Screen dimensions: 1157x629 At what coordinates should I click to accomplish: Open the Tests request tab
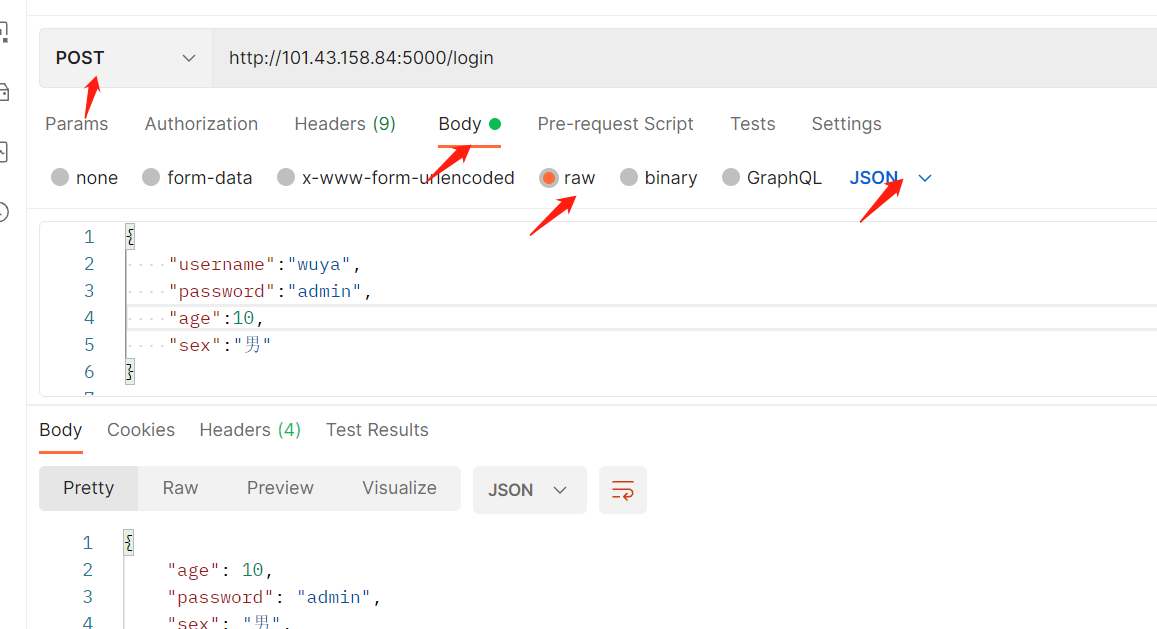coord(752,124)
